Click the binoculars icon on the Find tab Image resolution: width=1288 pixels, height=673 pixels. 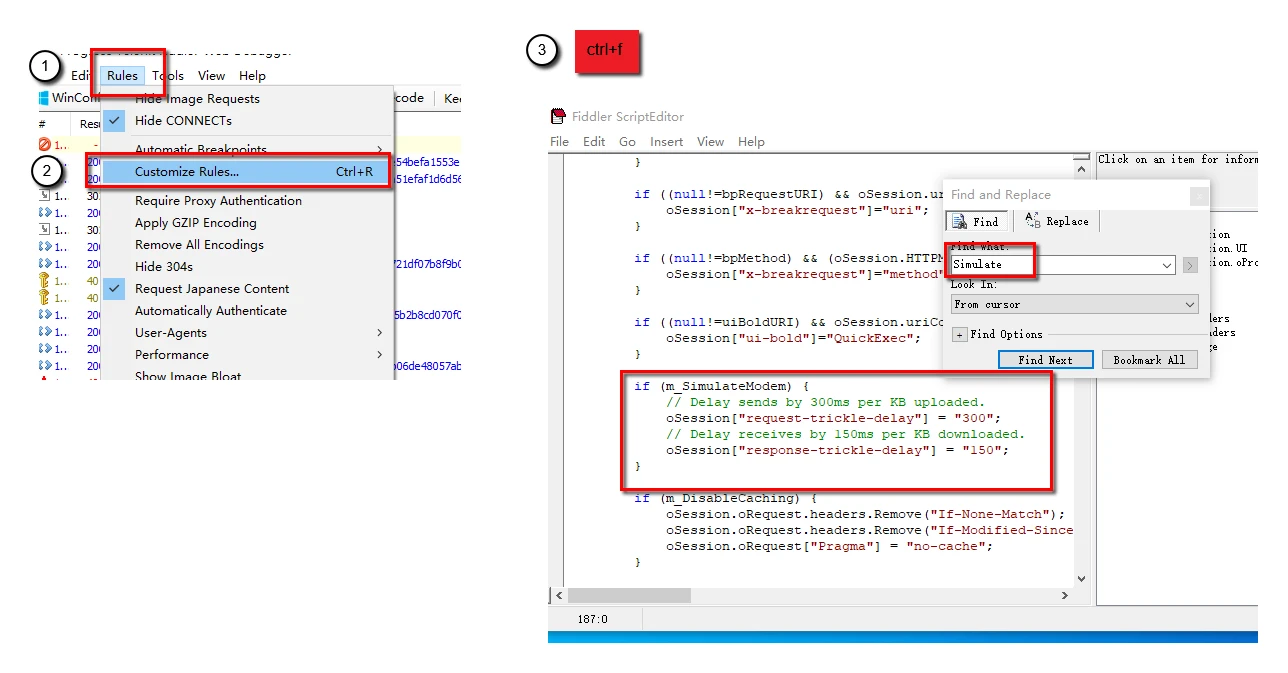point(958,222)
